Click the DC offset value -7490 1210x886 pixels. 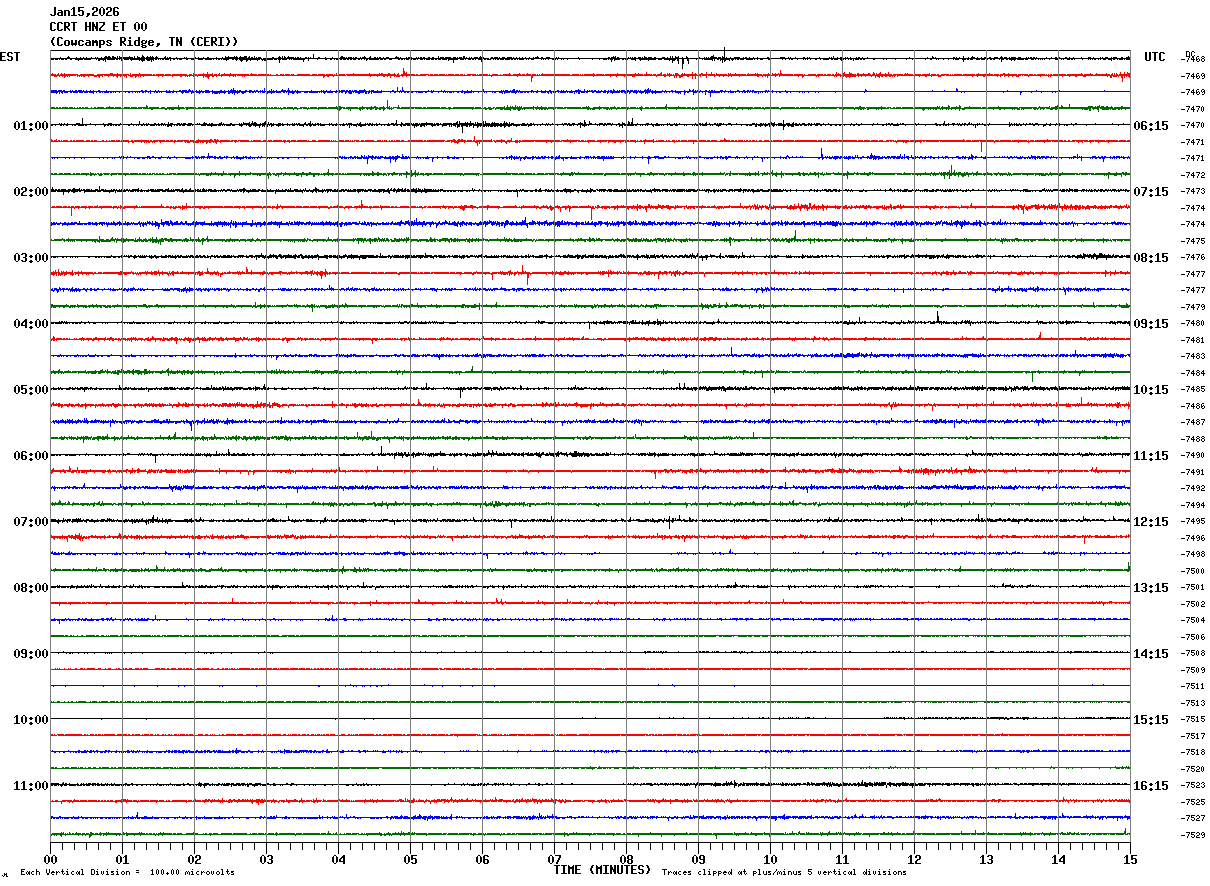coord(1193,455)
